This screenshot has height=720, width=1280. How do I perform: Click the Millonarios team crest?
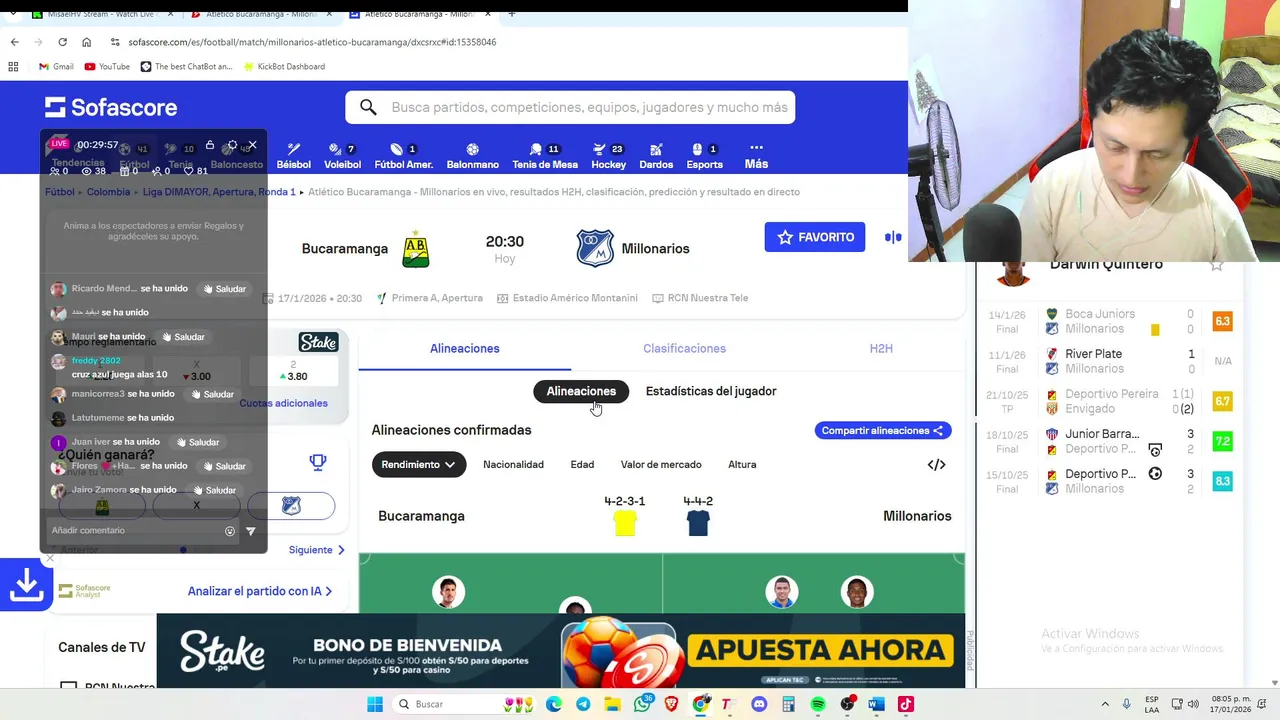point(595,248)
